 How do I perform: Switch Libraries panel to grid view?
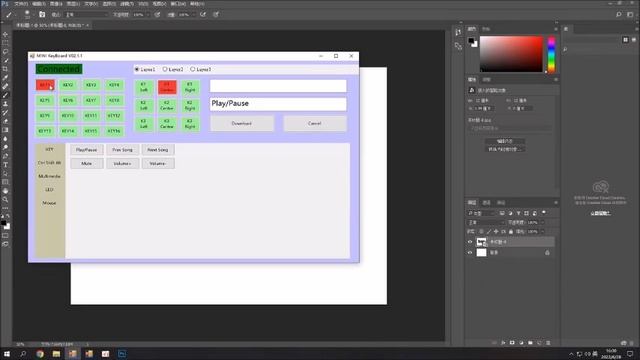625,40
